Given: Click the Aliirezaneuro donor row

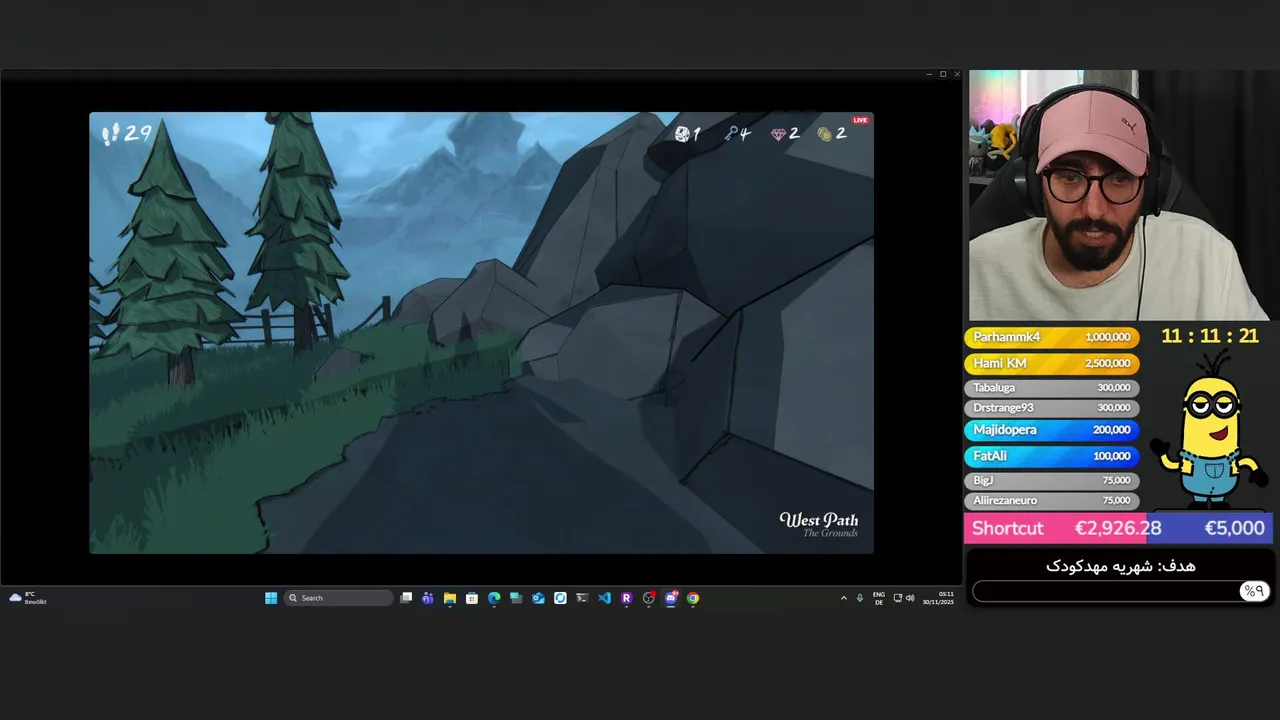Looking at the screenshot, I should coord(1050,500).
